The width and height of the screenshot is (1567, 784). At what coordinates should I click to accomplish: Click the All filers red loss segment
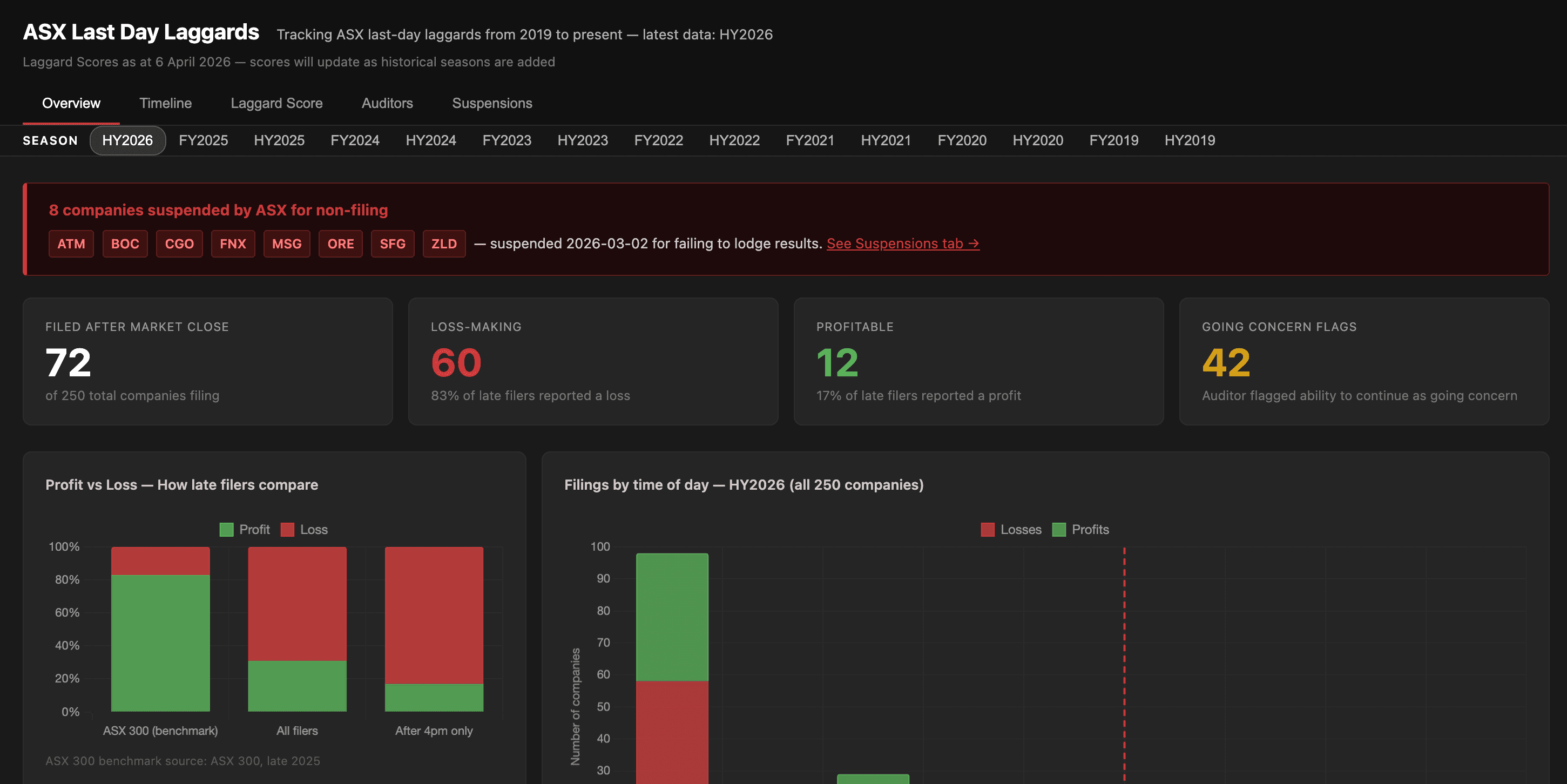[298, 603]
